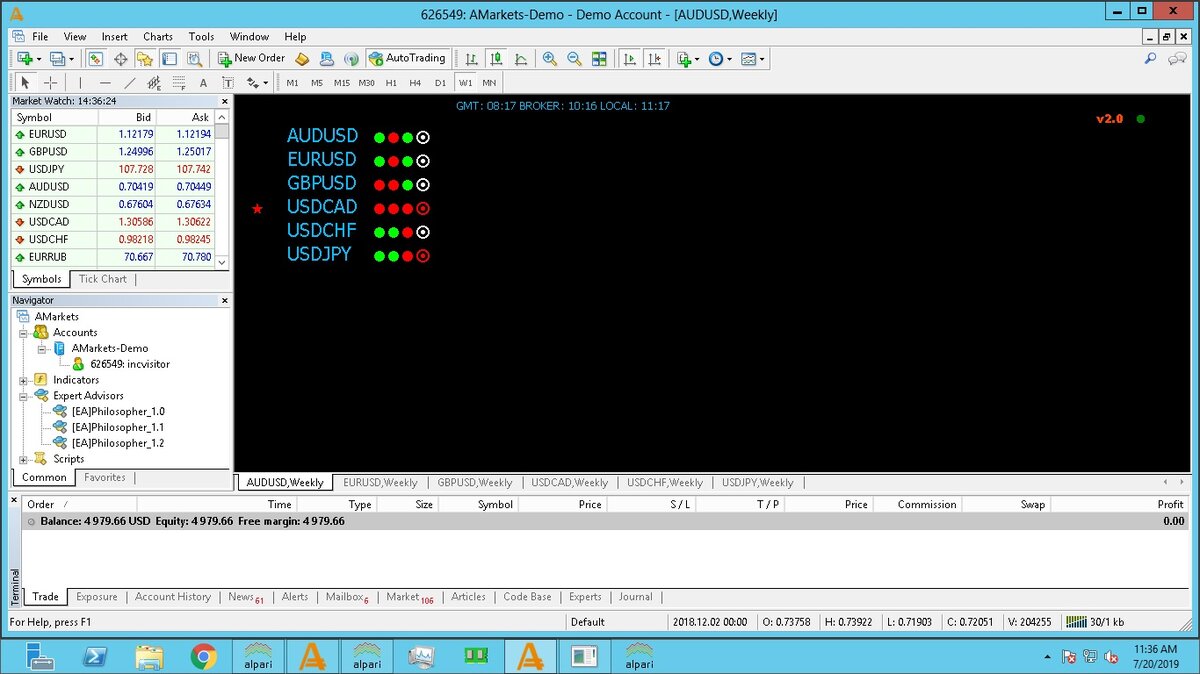
Task: Tile chart windows icon
Action: 599,59
